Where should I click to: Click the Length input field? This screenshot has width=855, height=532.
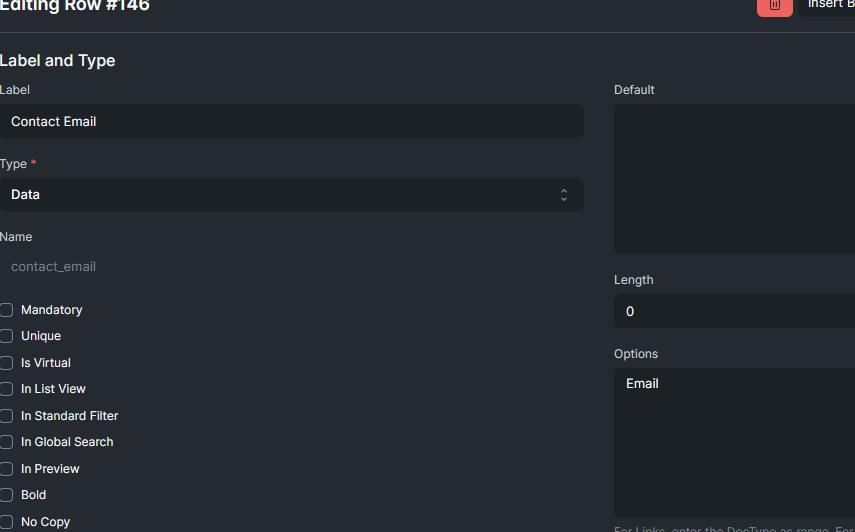734,311
